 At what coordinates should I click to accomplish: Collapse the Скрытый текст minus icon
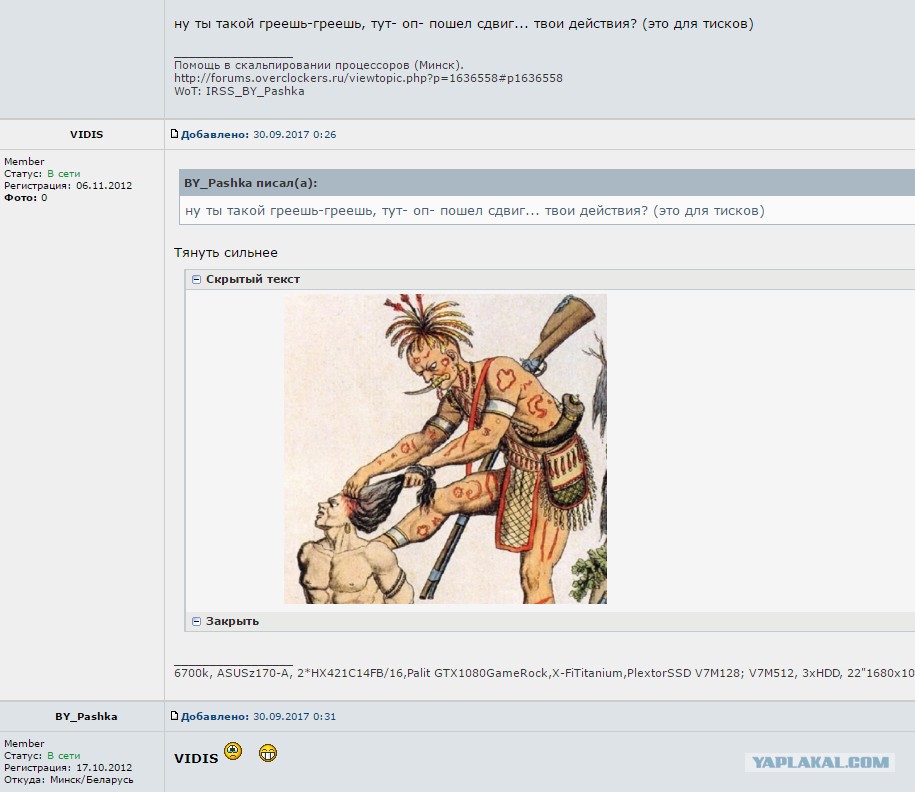pyautogui.click(x=196, y=280)
